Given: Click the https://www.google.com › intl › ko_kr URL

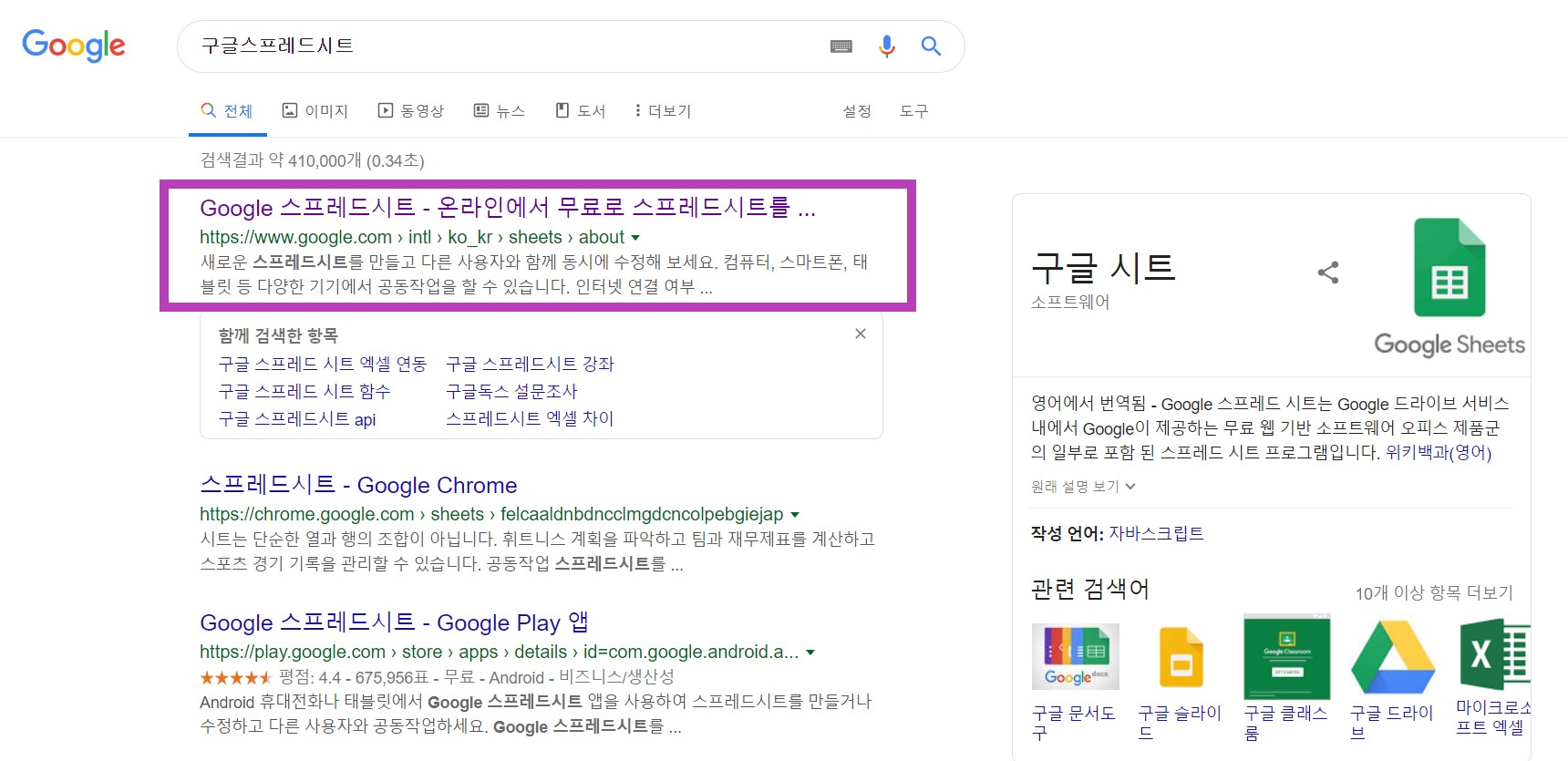Looking at the screenshot, I should tap(412, 237).
